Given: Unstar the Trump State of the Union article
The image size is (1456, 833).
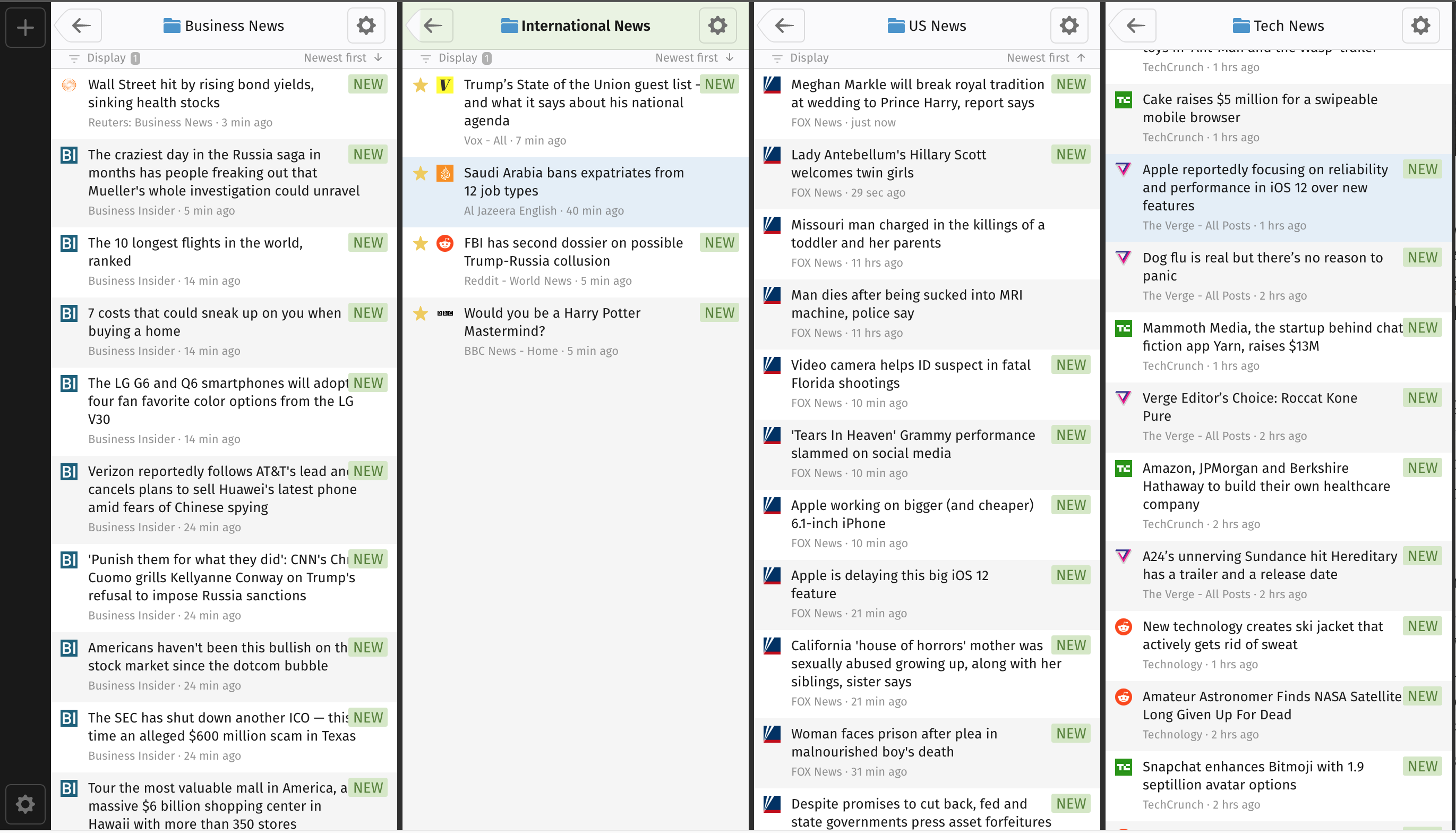Looking at the screenshot, I should (x=421, y=85).
